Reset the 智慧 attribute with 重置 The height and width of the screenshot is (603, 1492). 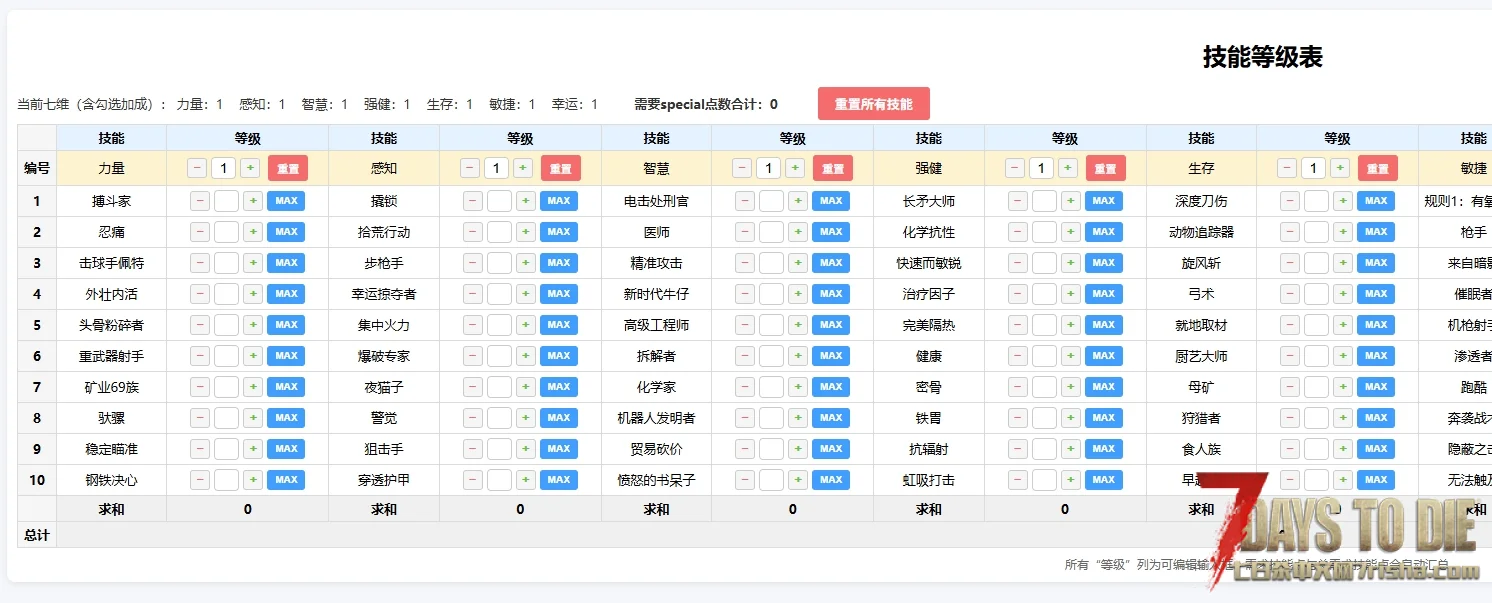832,168
